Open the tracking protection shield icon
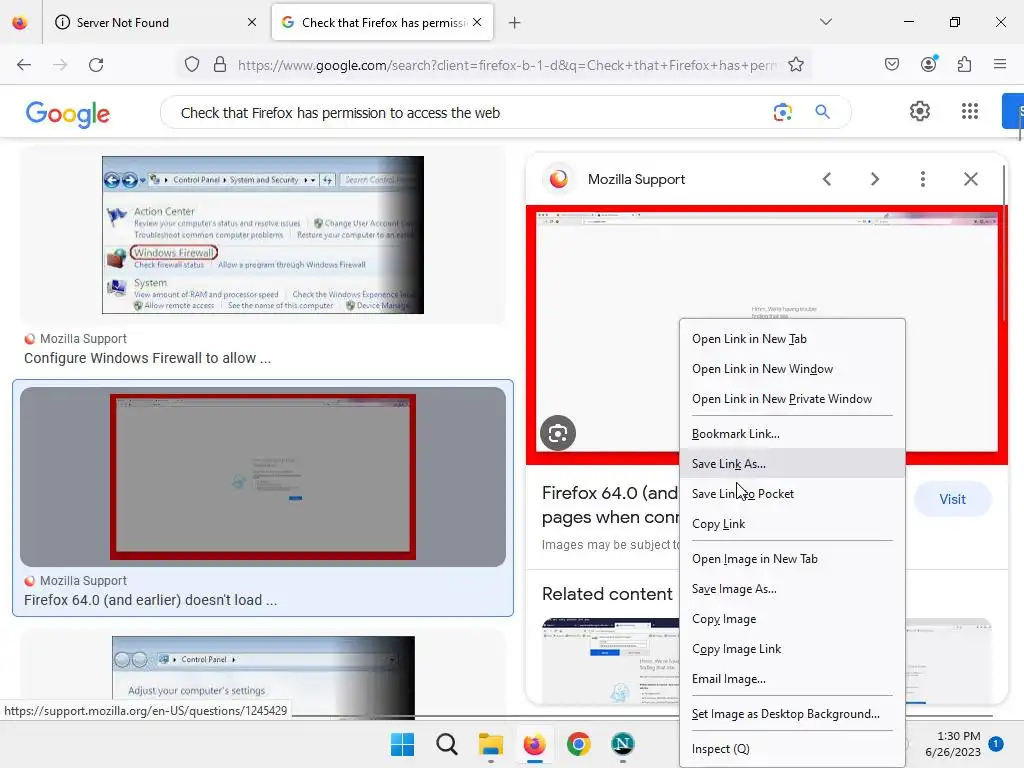 pos(191,65)
